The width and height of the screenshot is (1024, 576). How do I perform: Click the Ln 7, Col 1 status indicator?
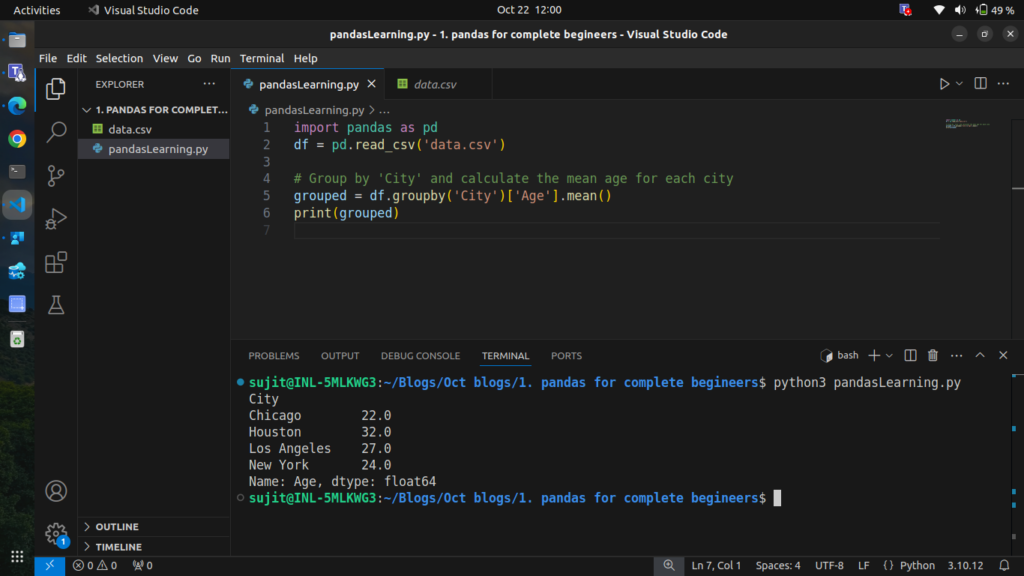coord(716,566)
